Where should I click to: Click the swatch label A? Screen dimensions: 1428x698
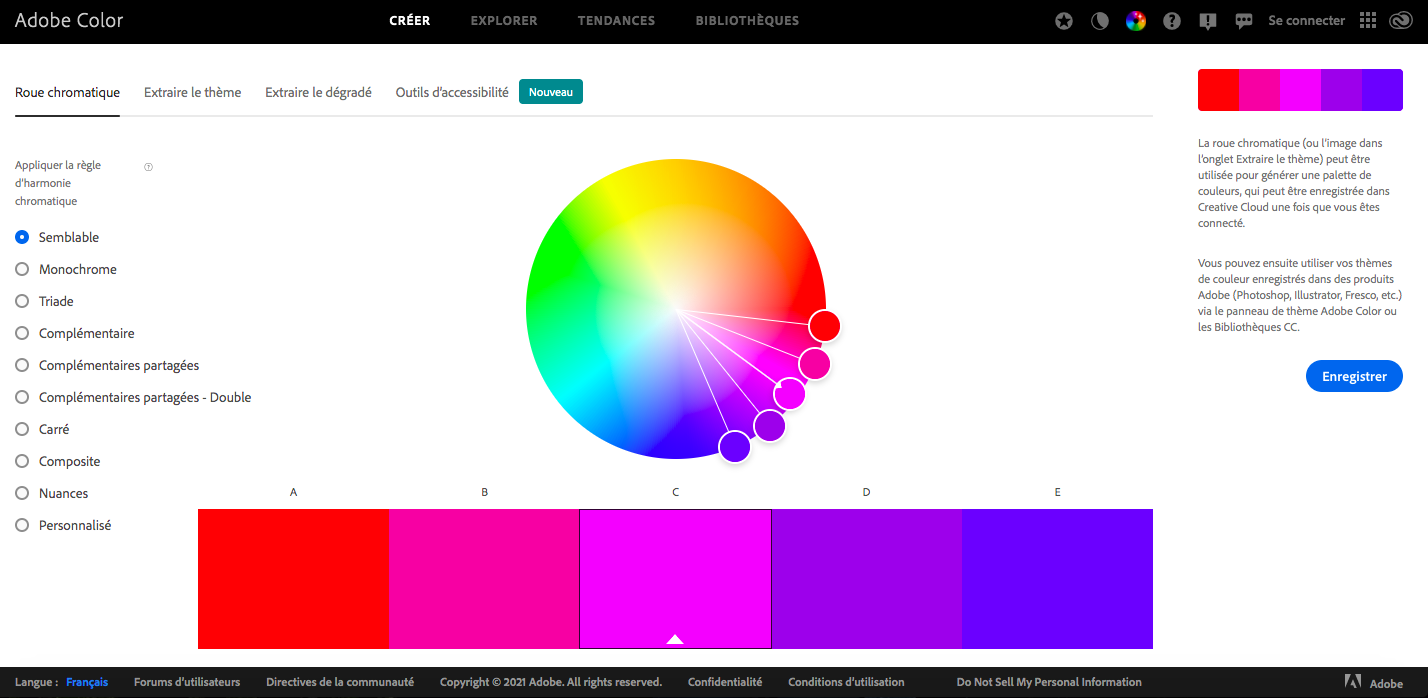(x=293, y=492)
